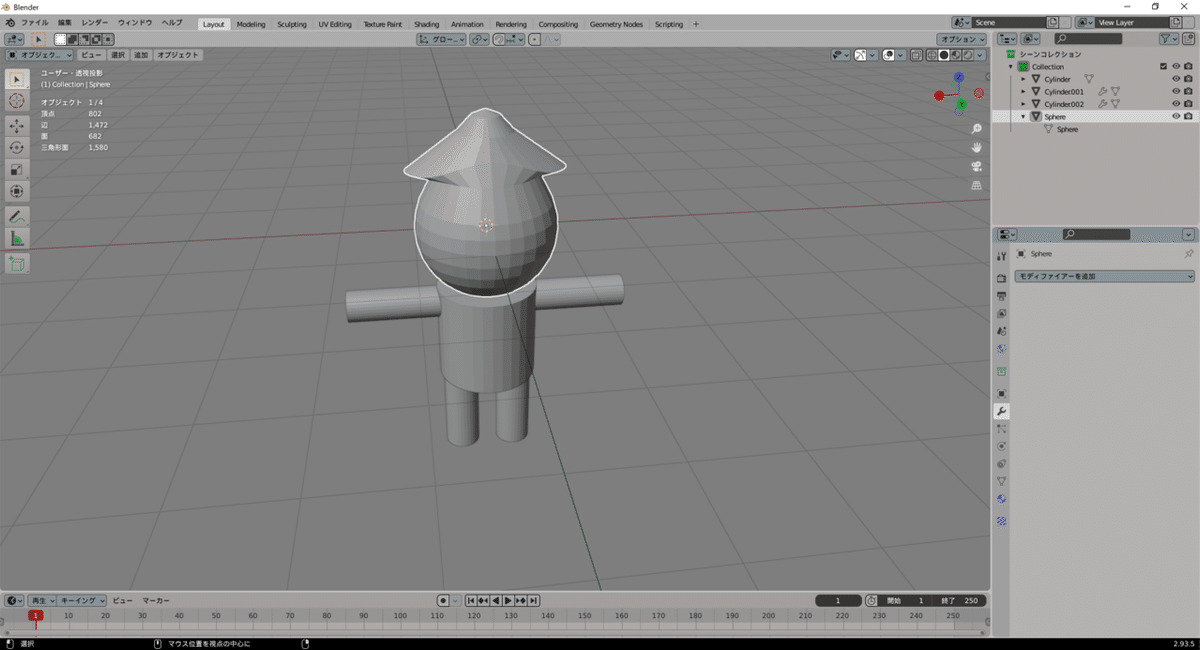Screen dimensions: 1200x650
Task: Expand the Cylinder.002 item in outliner
Action: click(x=1023, y=104)
